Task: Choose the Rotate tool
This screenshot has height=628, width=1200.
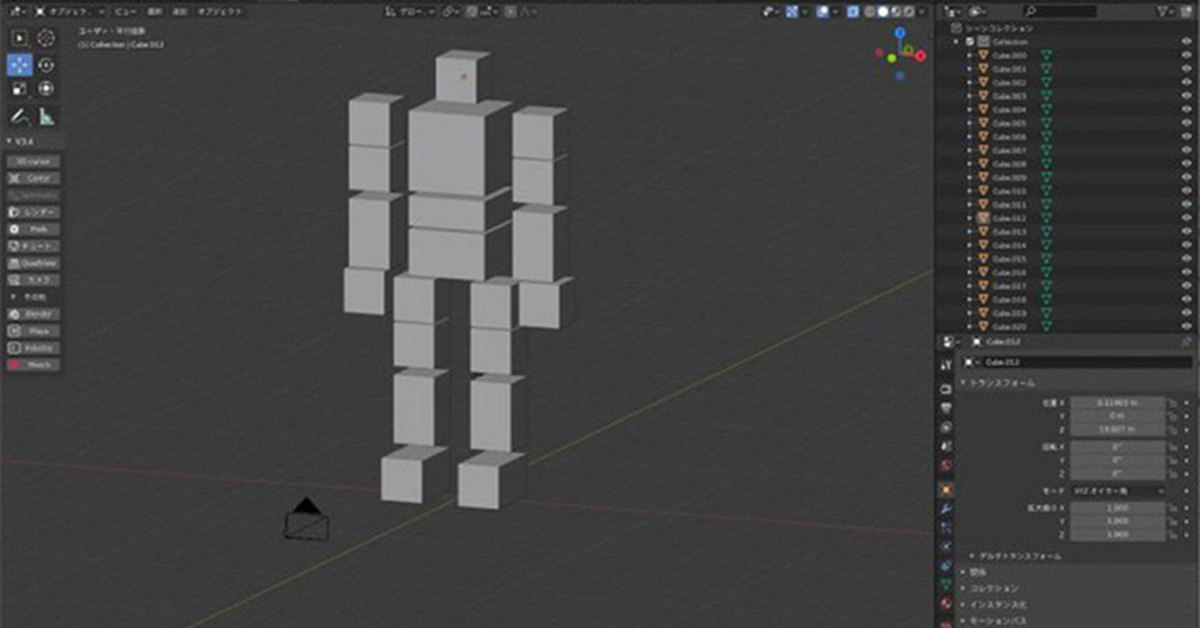Action: (x=47, y=65)
